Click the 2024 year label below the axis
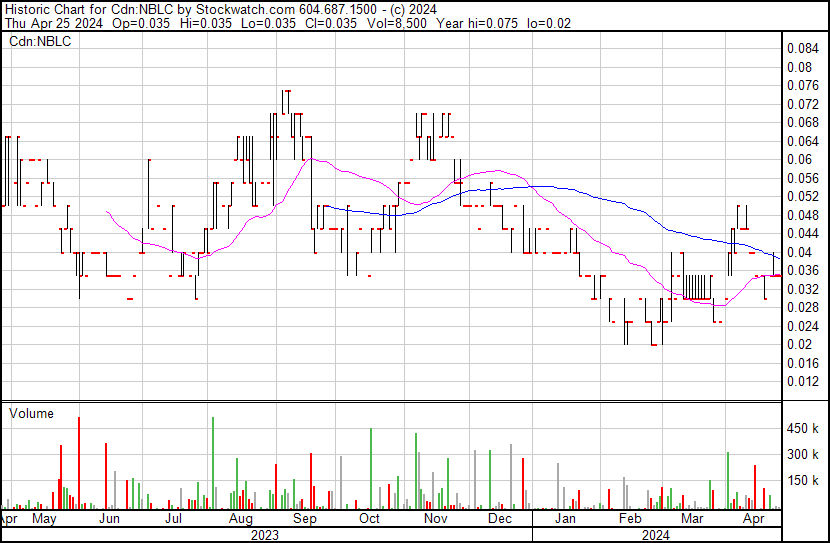Viewport: 830px width, 543px height. point(657,534)
